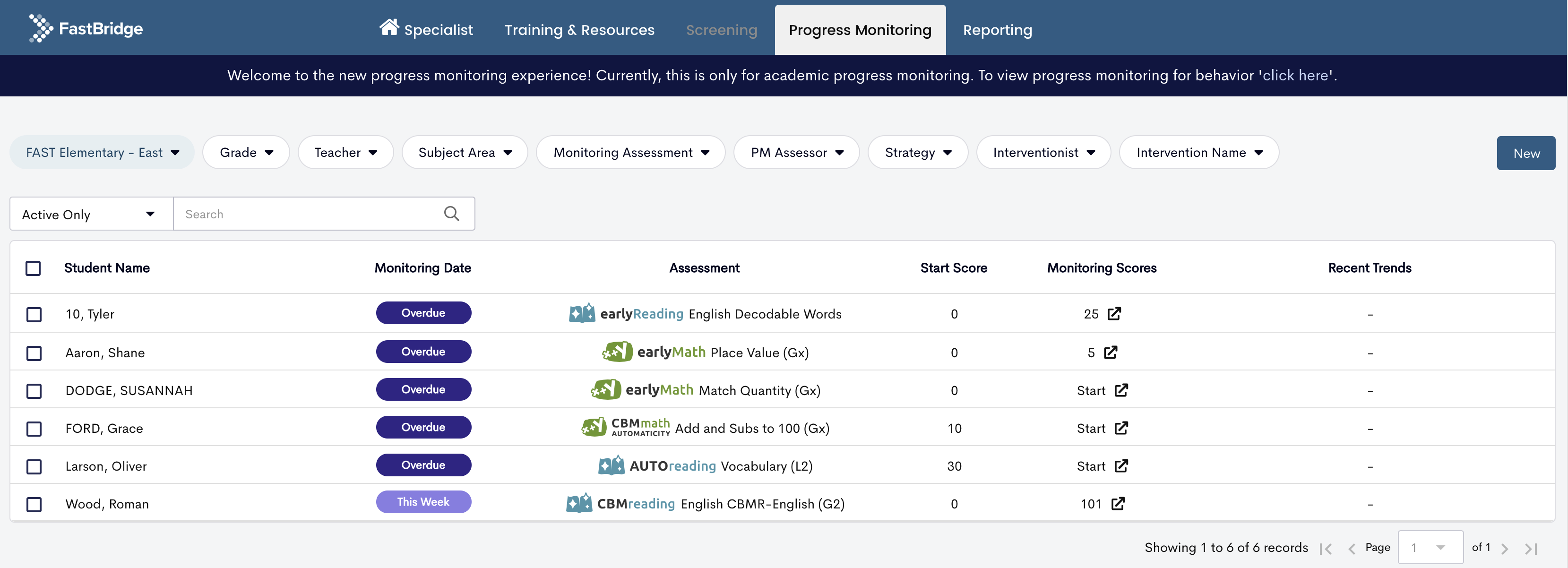Click AUTOreading Vocabulary icon

tap(611, 465)
